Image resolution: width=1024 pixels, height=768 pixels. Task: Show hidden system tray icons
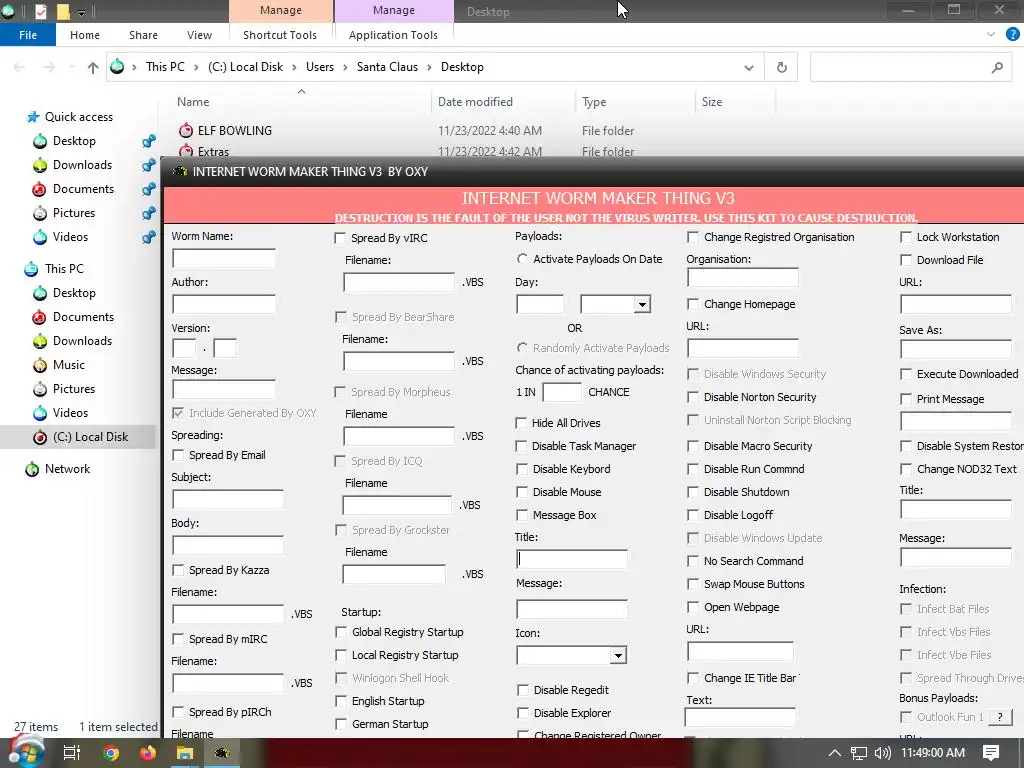[834, 753]
